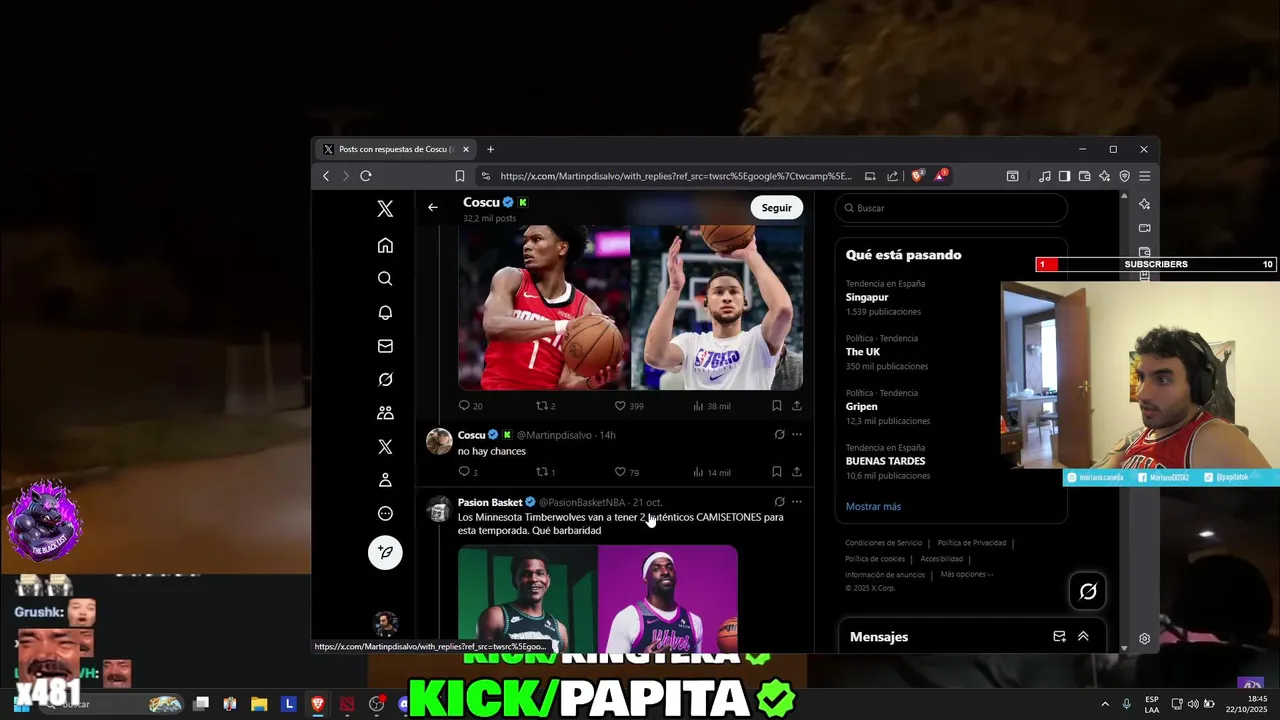The width and height of the screenshot is (1280, 720).
Task: Go back in browser history
Action: [x=326, y=176]
